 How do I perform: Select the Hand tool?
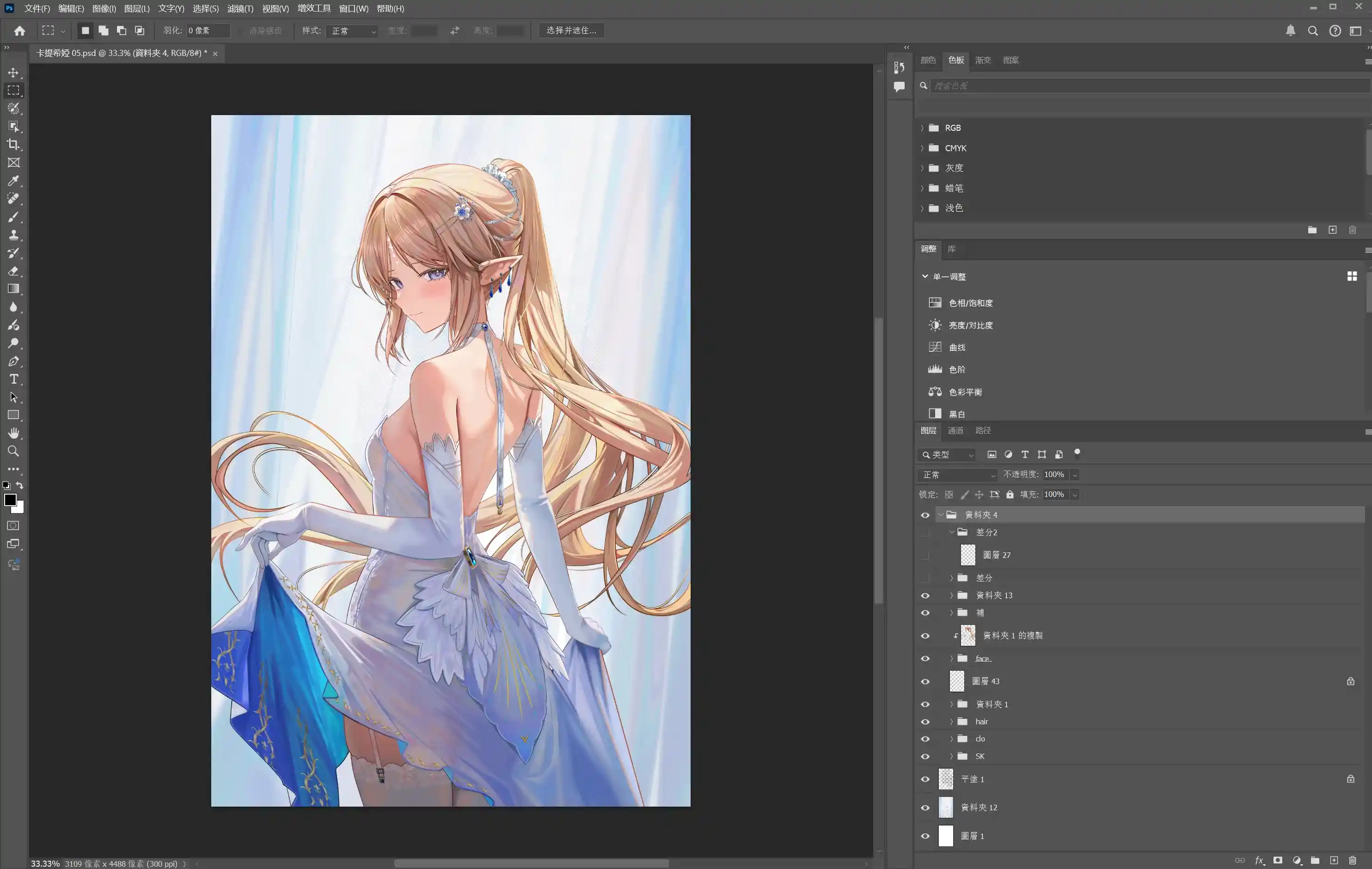click(x=13, y=433)
